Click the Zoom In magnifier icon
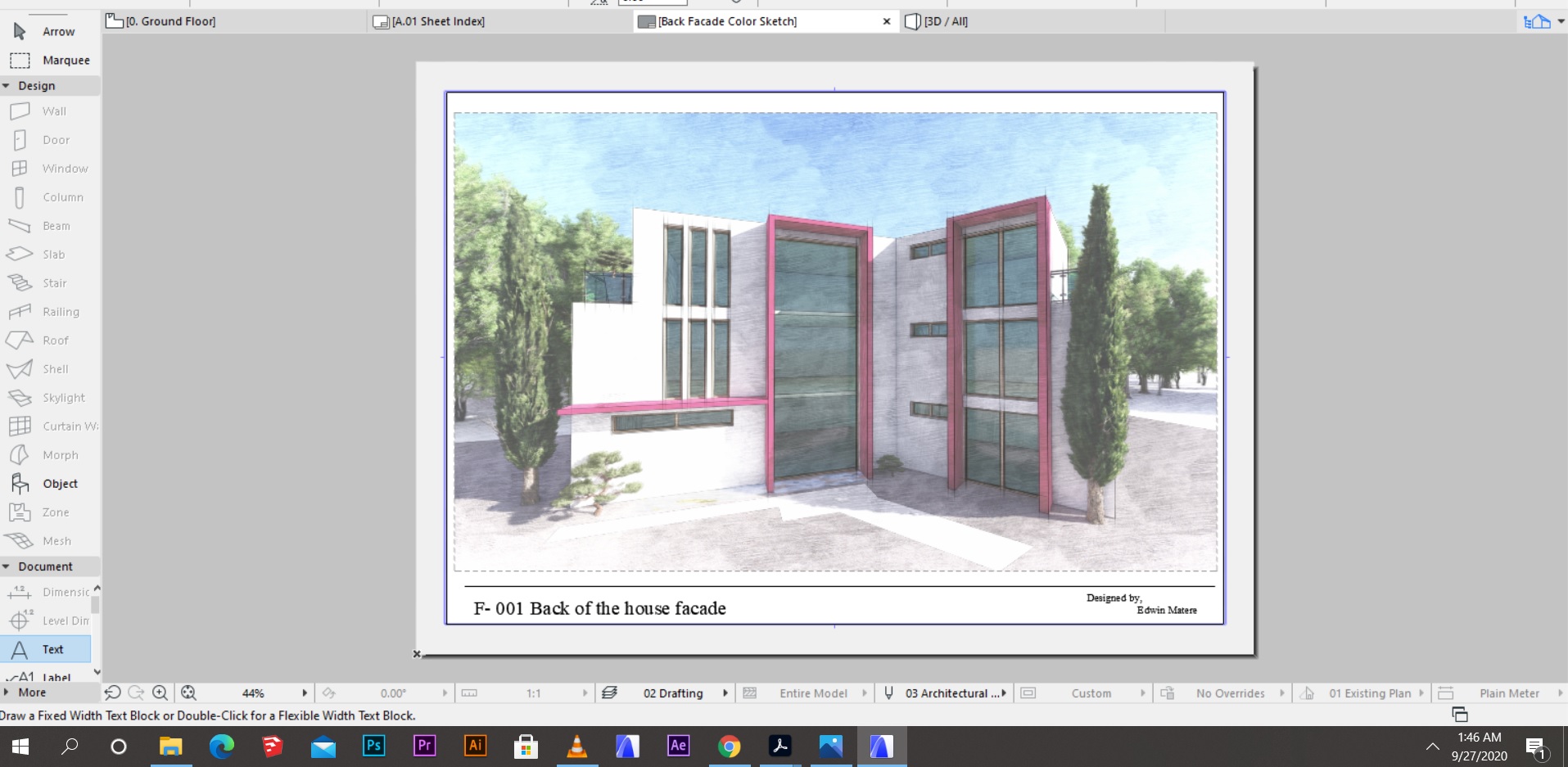 coord(160,693)
